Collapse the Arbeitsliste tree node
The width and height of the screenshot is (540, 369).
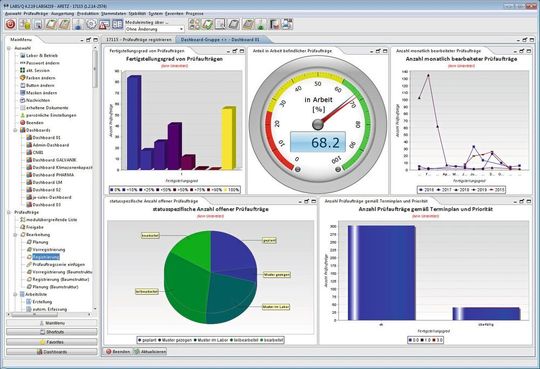pos(15,295)
